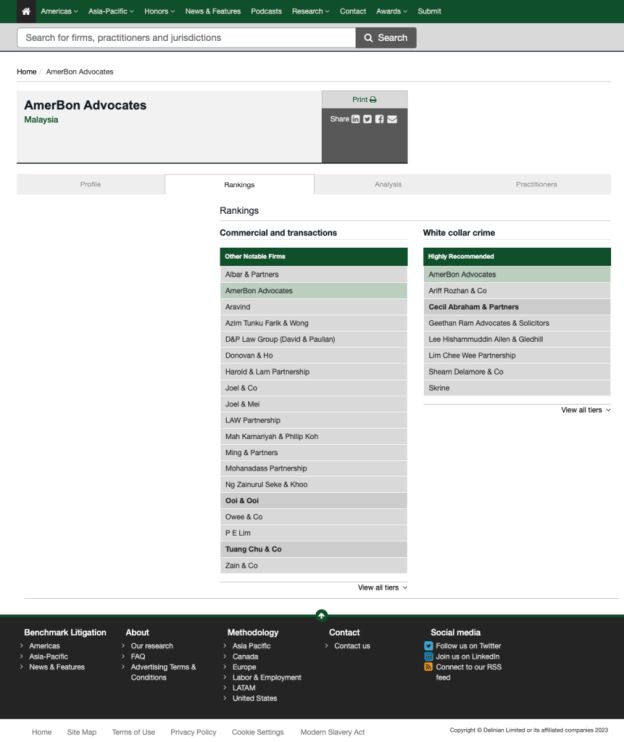The height and width of the screenshot is (742, 624).
Task: Share the page on LinkedIn
Action: click(355, 119)
